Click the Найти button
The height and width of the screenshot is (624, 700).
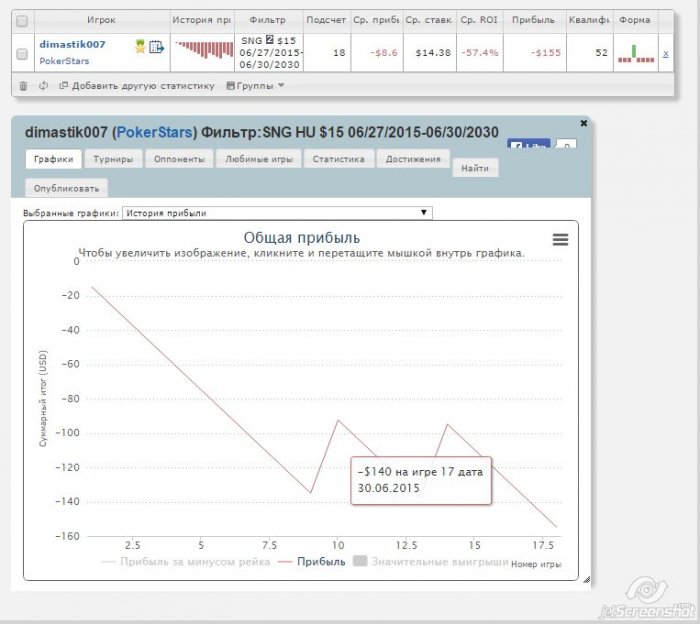click(x=475, y=168)
